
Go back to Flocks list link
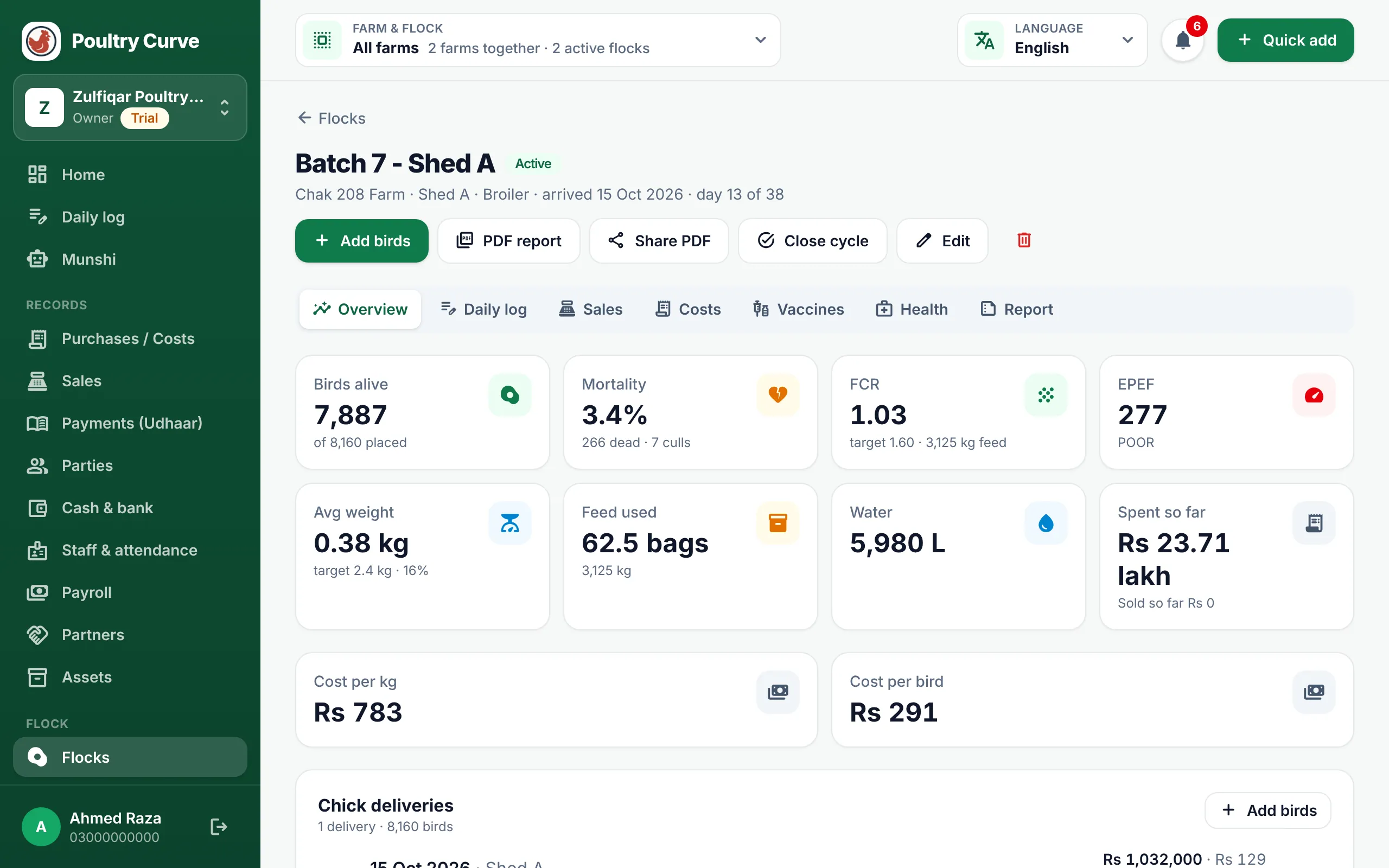pos(331,118)
